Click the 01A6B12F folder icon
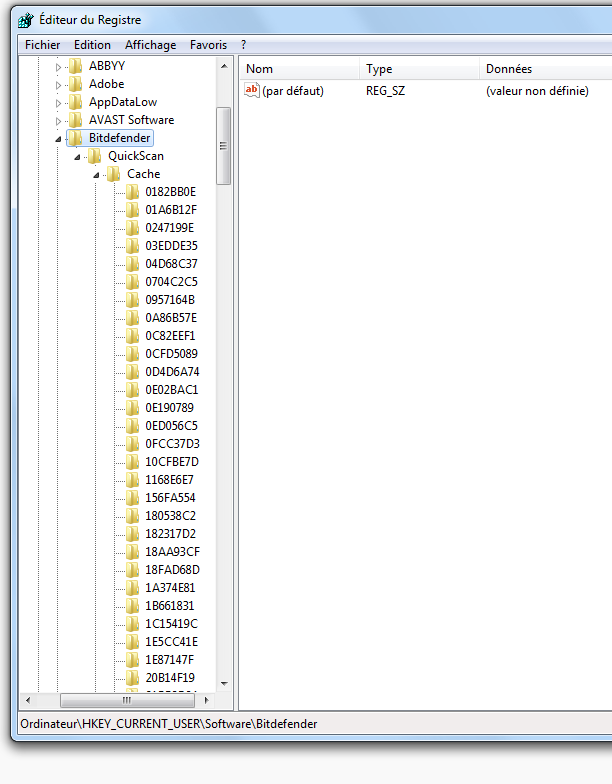612x784 pixels. point(132,210)
